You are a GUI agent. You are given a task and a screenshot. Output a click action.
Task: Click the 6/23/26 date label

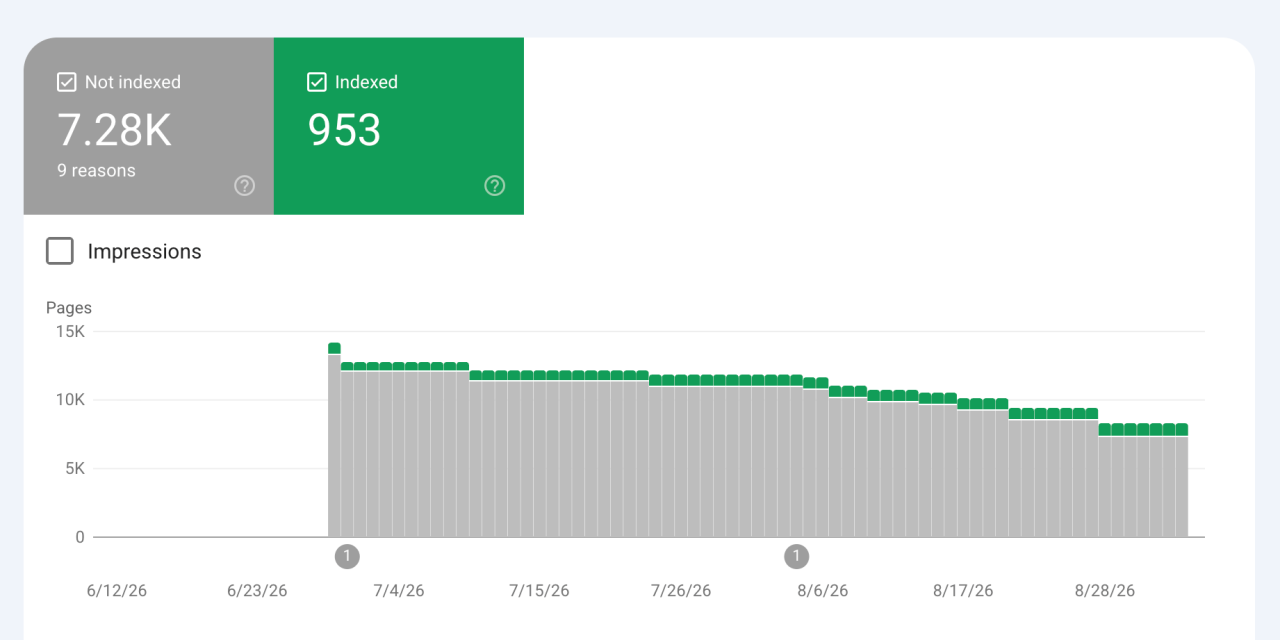257,591
